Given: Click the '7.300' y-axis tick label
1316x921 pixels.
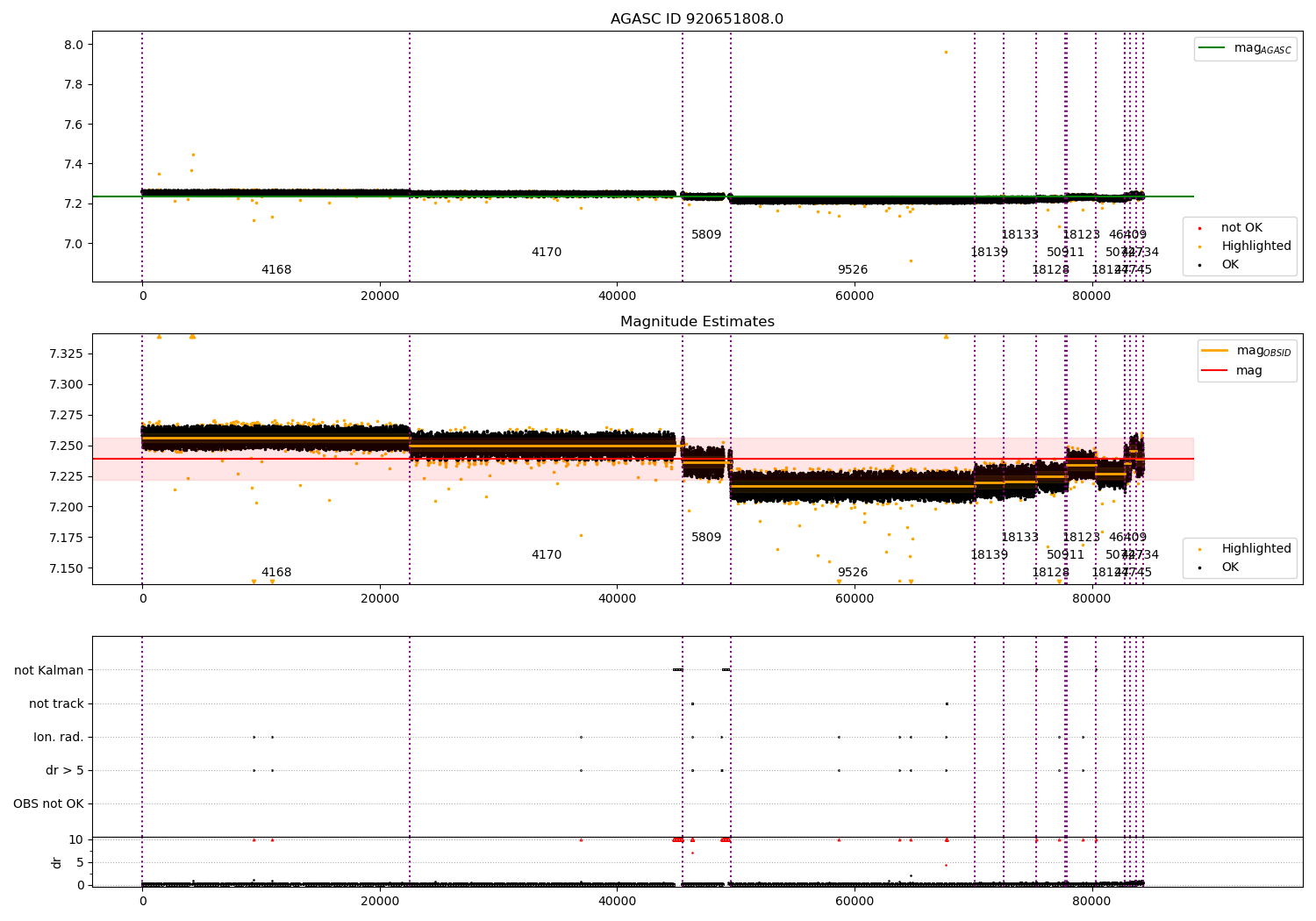Looking at the screenshot, I should pos(67,384).
